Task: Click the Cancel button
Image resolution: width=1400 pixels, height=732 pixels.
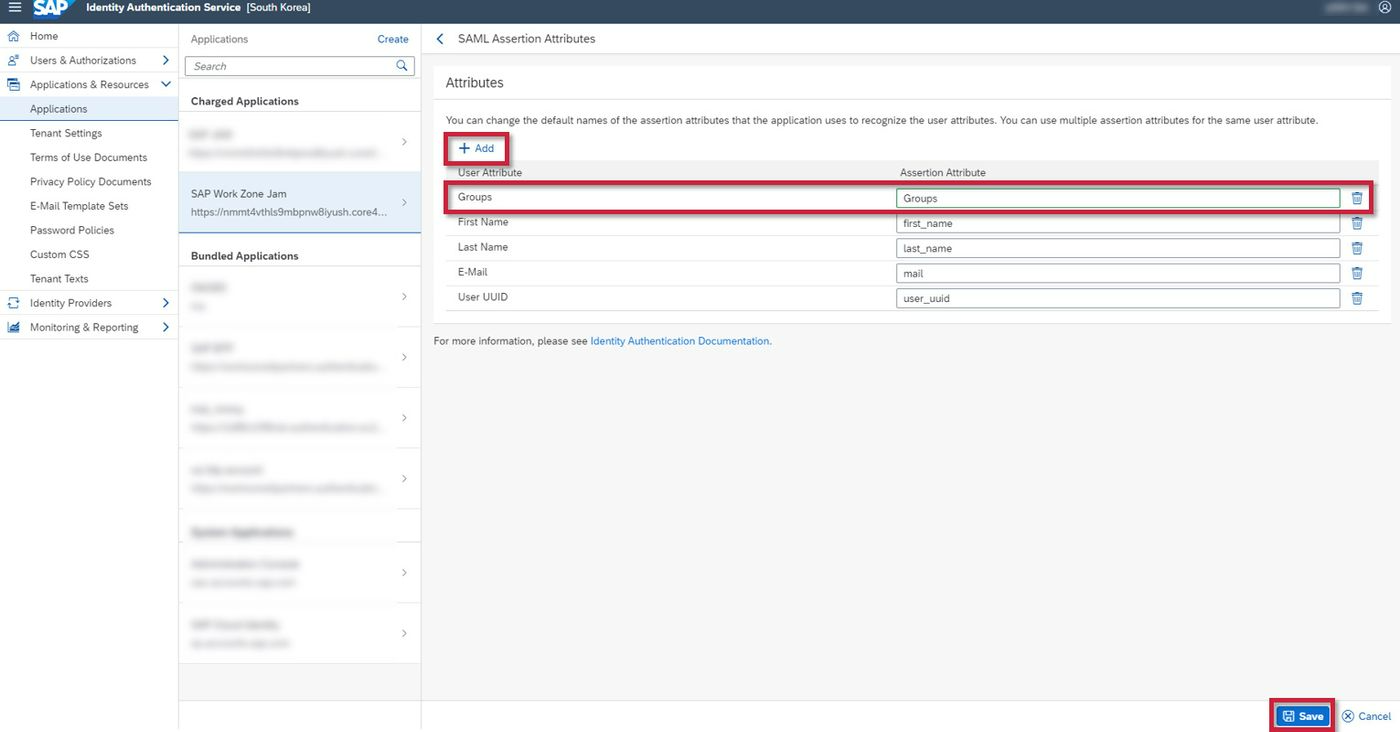Action: (x=1366, y=716)
